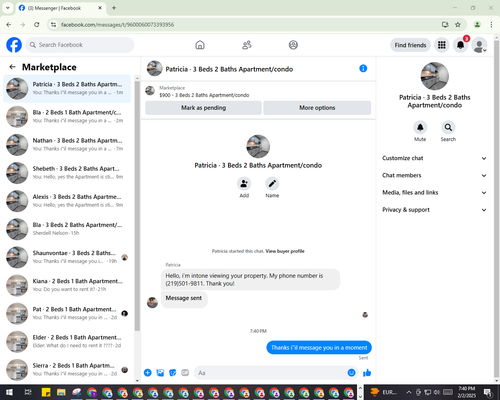Open the Menu grid icon
500x400 pixels.
click(442, 45)
